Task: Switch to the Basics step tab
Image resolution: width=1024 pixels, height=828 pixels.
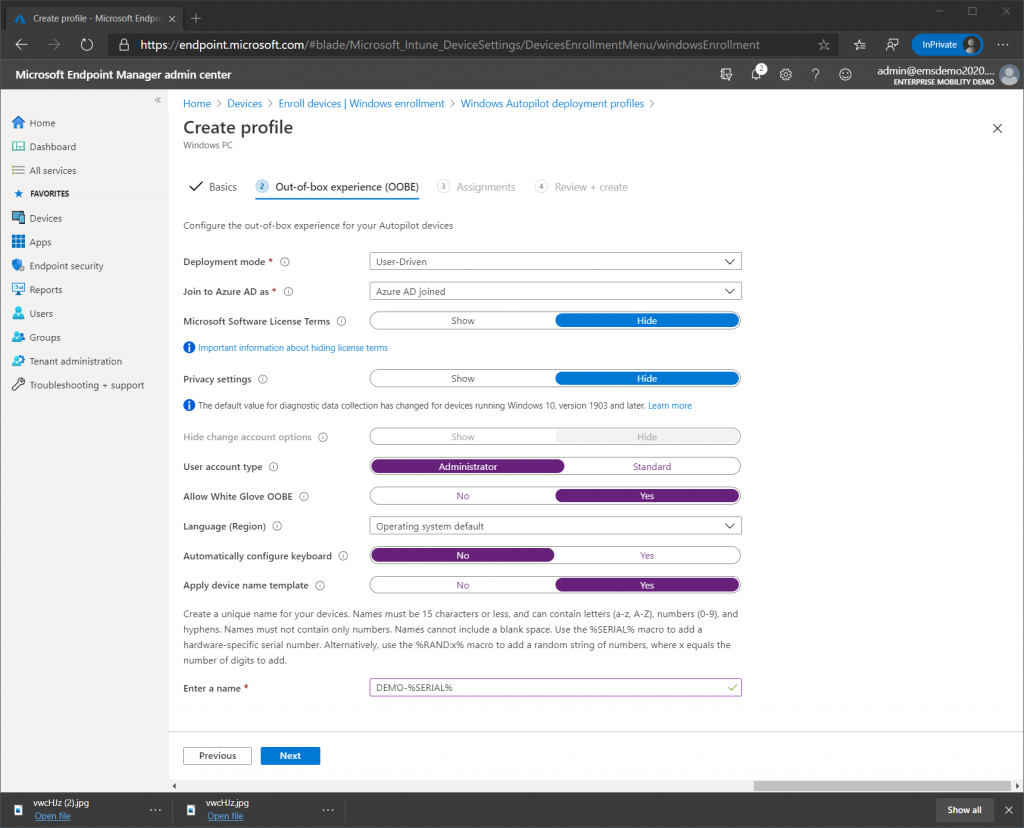Action: coord(214,187)
